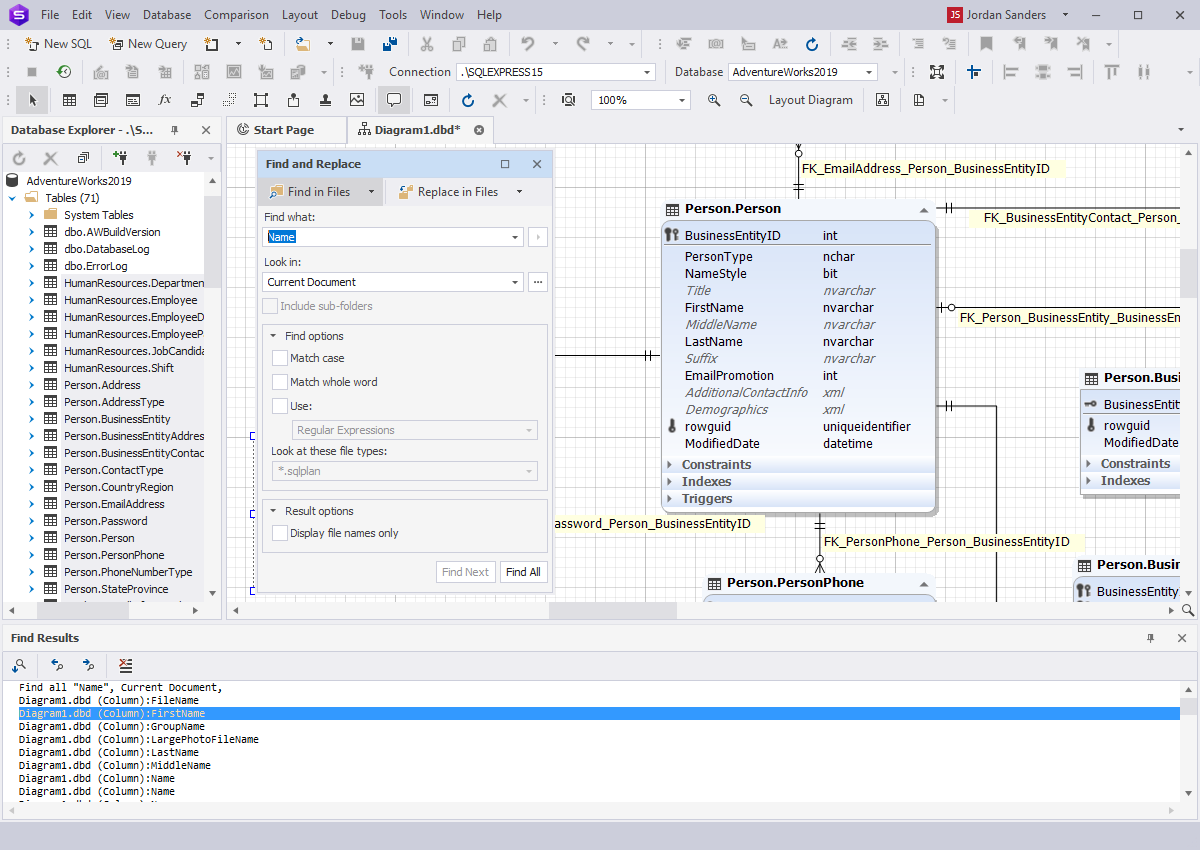Click the zoom in magnifier icon
Viewport: 1200px width, 850px height.
714,100
